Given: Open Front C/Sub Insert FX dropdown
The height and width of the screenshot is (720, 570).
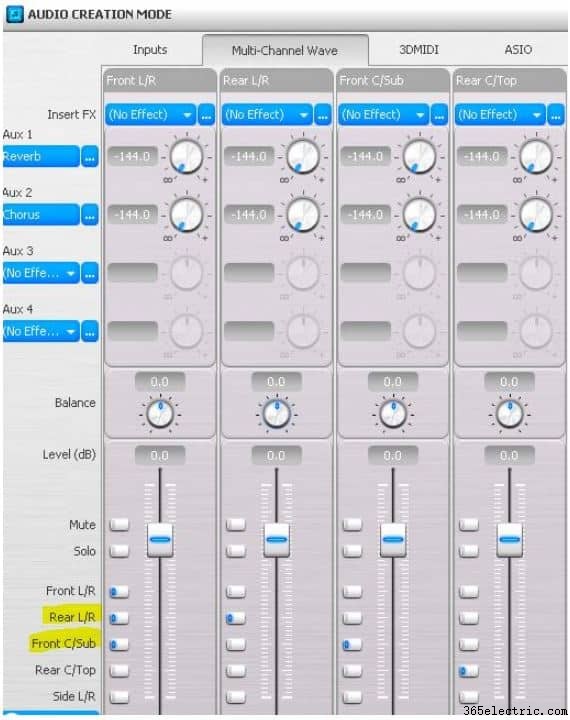Looking at the screenshot, I should [x=384, y=115].
